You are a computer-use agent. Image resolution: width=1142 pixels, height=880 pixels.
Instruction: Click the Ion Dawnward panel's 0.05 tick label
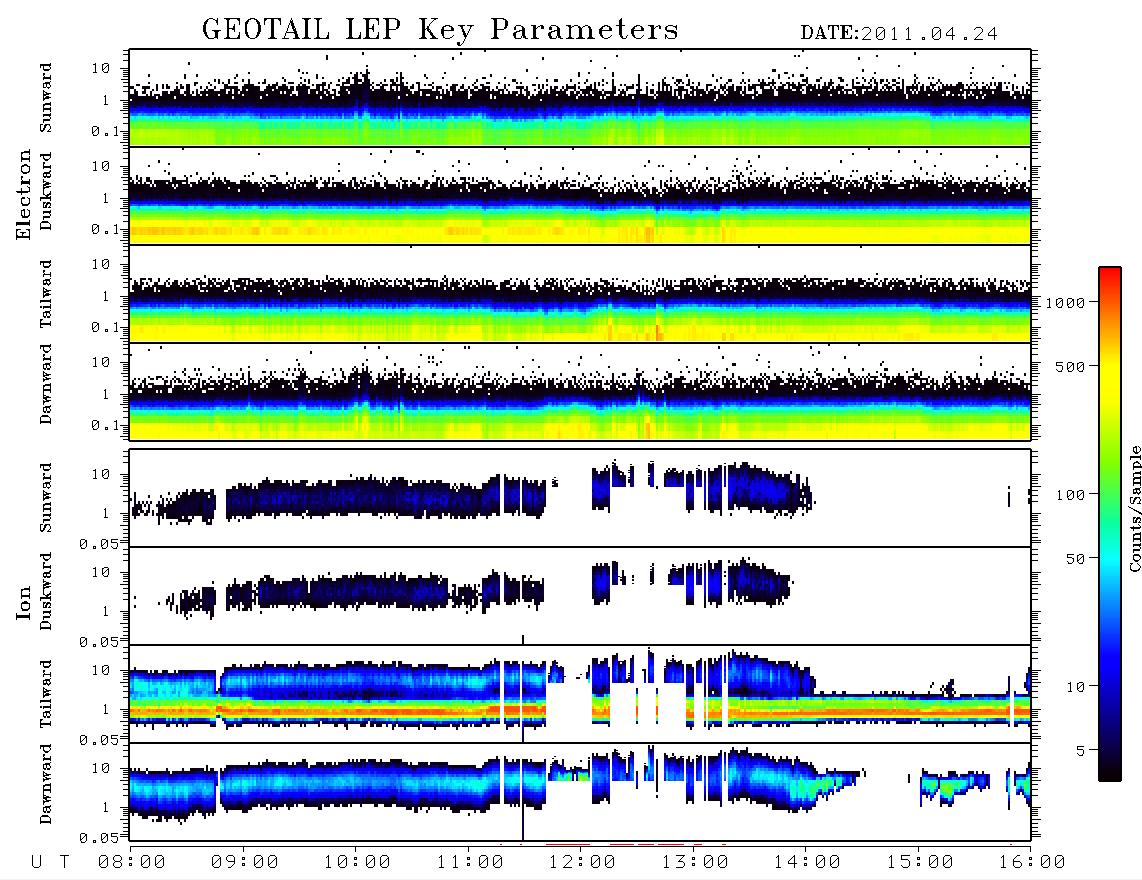click(100, 838)
